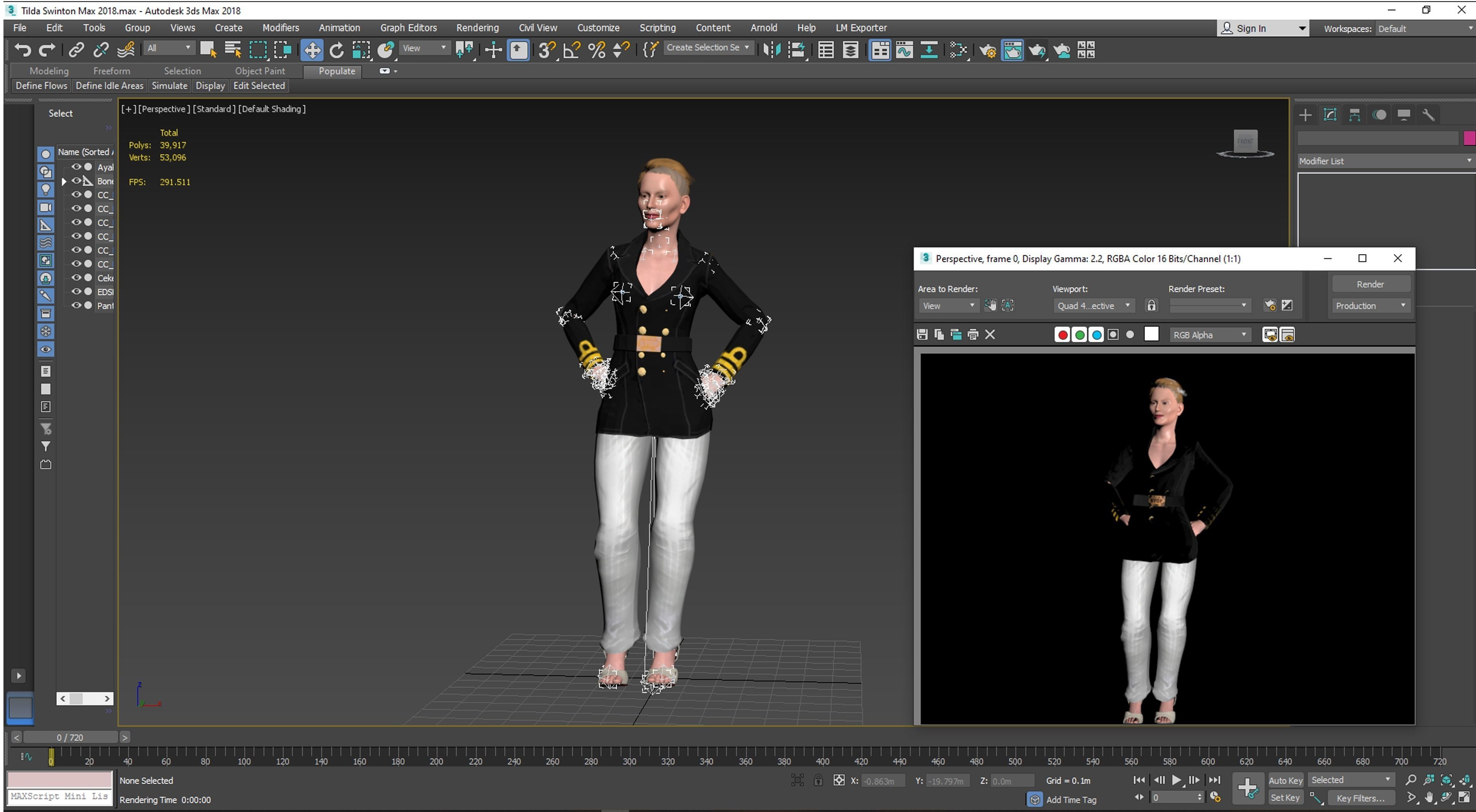Click the Unlink Selection icon

click(101, 50)
